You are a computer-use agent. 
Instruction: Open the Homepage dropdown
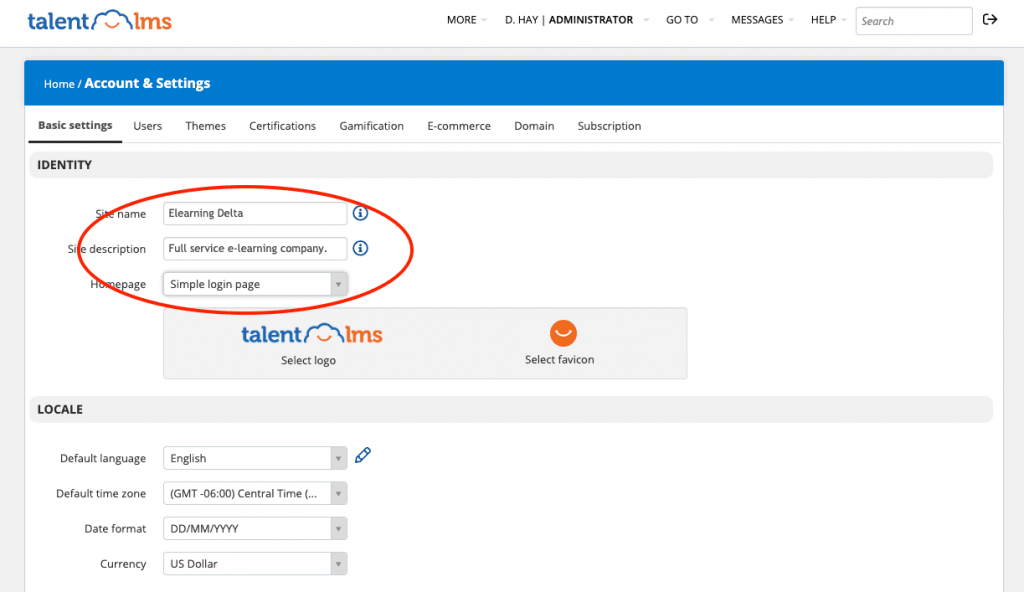click(x=337, y=283)
